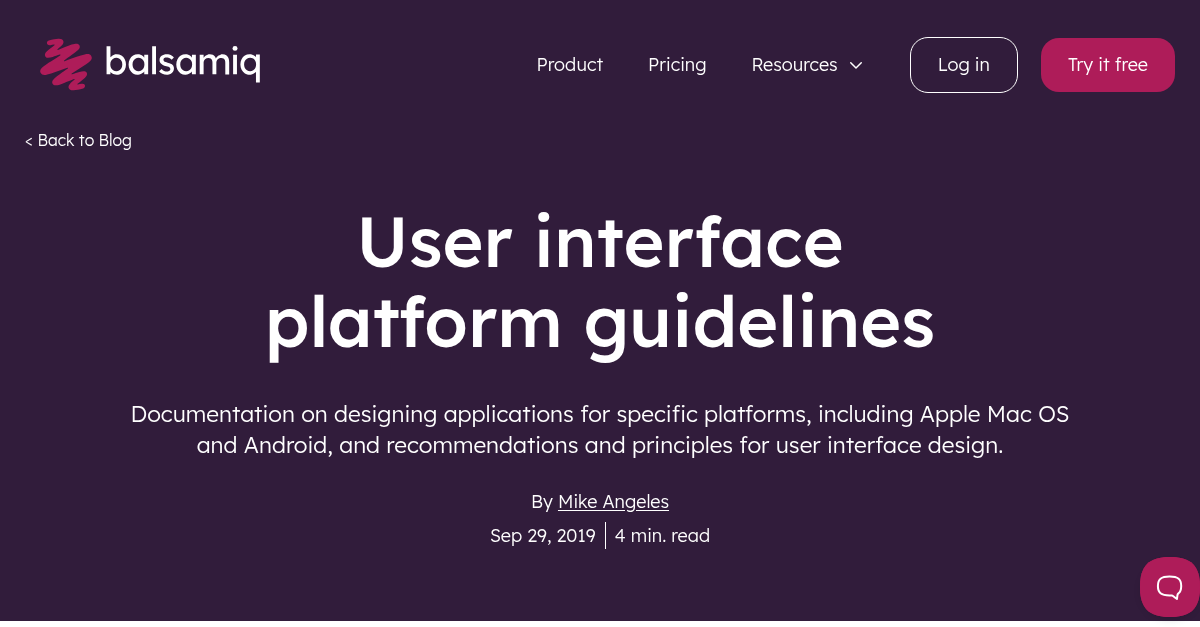Expand the Resources dropdown
The width and height of the screenshot is (1200, 627).
tap(807, 65)
